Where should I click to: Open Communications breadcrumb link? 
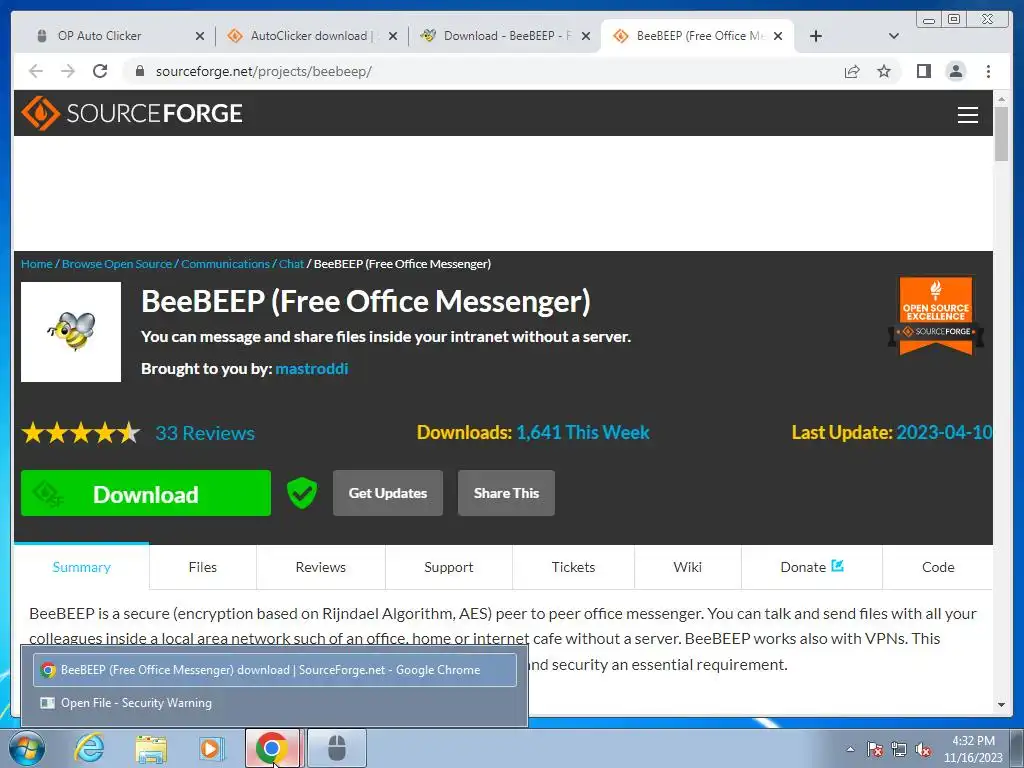tap(225, 264)
